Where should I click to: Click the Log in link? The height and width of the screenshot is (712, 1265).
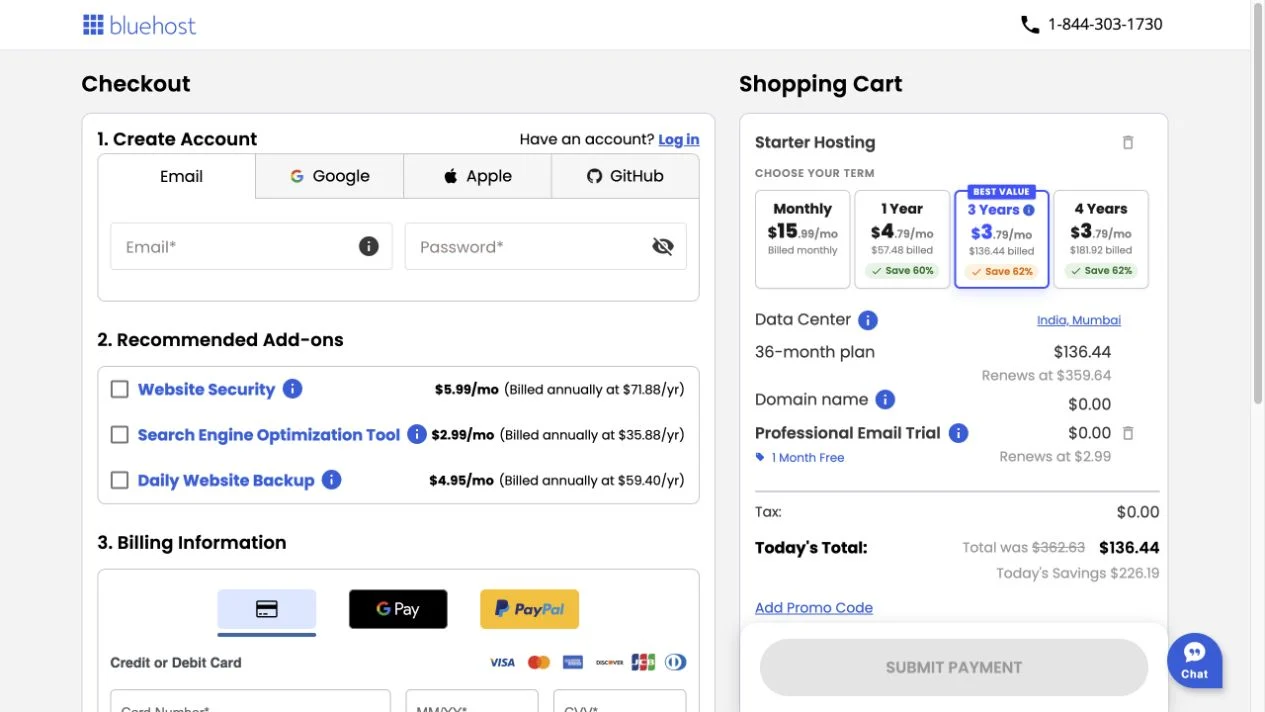coord(679,139)
